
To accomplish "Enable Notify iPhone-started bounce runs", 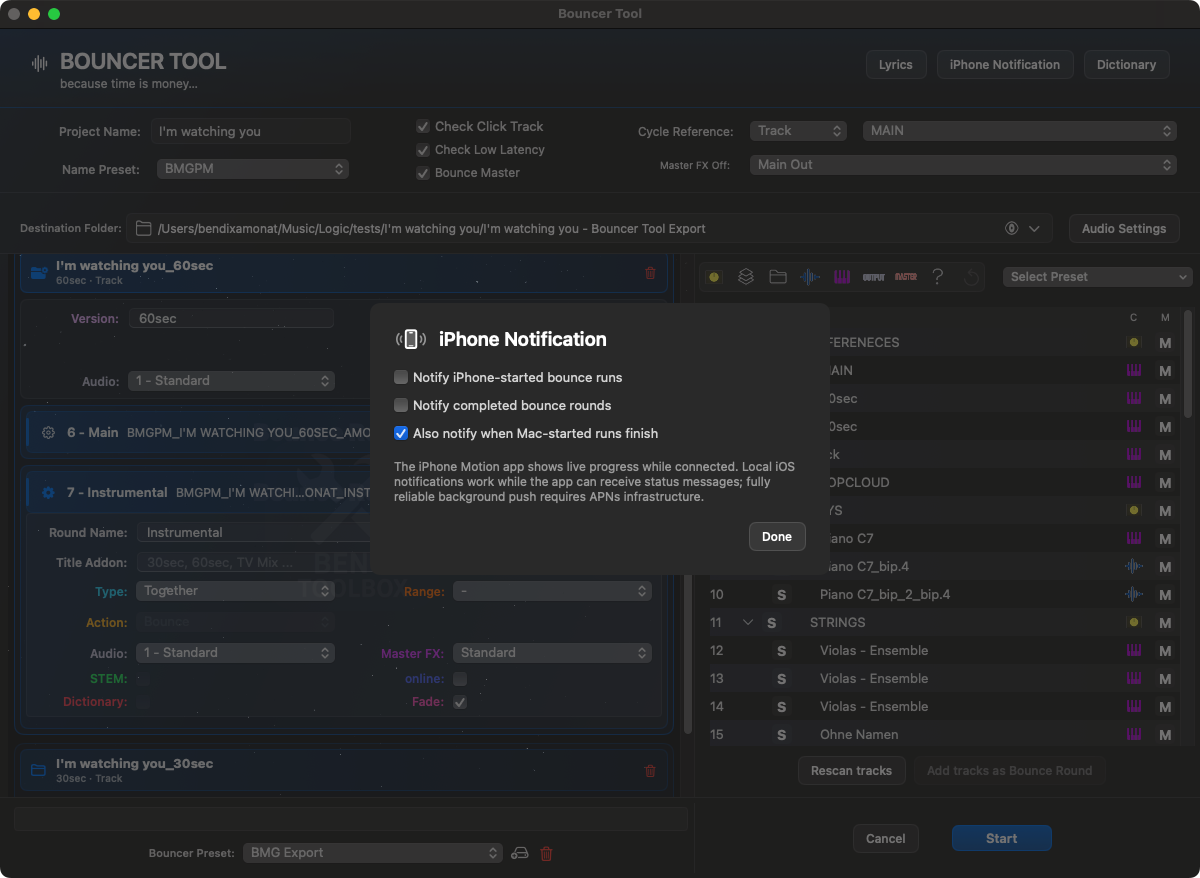I will (x=401, y=377).
